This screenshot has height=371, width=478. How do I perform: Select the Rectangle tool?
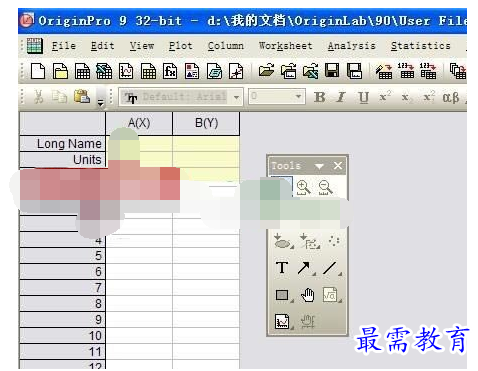coord(284,295)
